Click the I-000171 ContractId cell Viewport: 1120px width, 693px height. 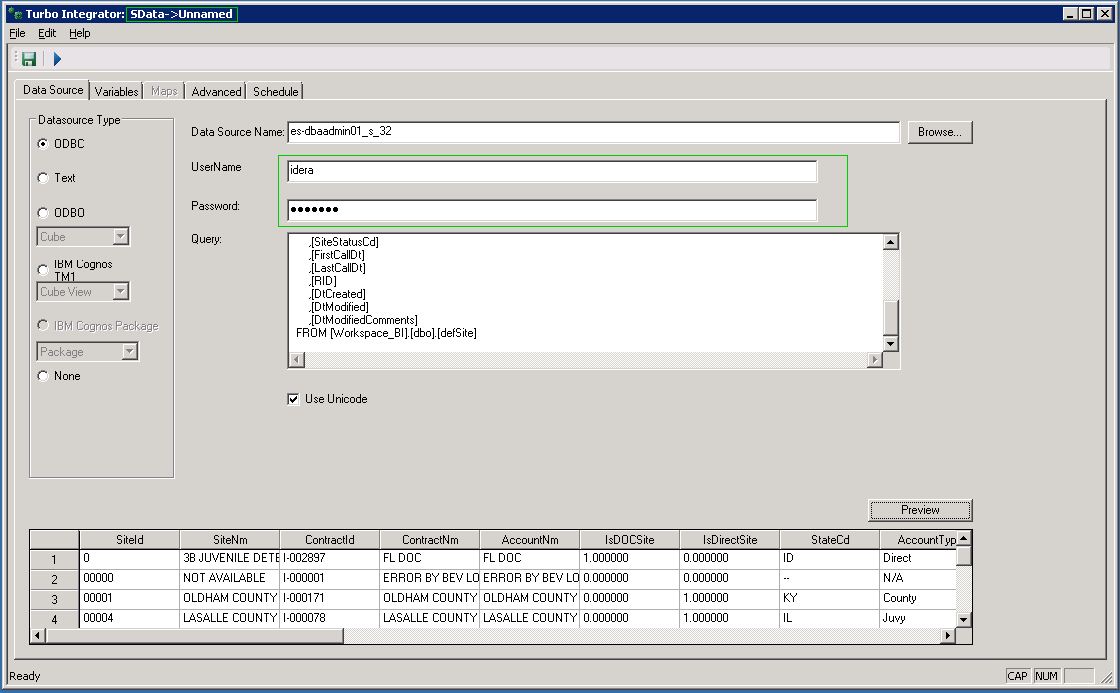[x=329, y=598]
